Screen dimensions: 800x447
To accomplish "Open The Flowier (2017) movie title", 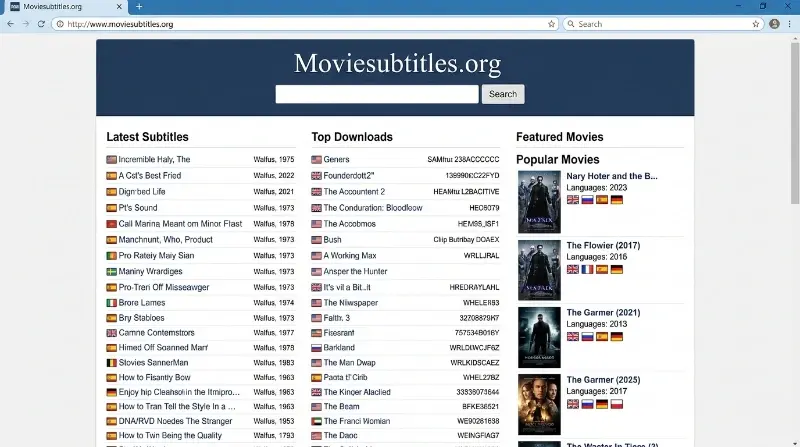I will point(603,245).
